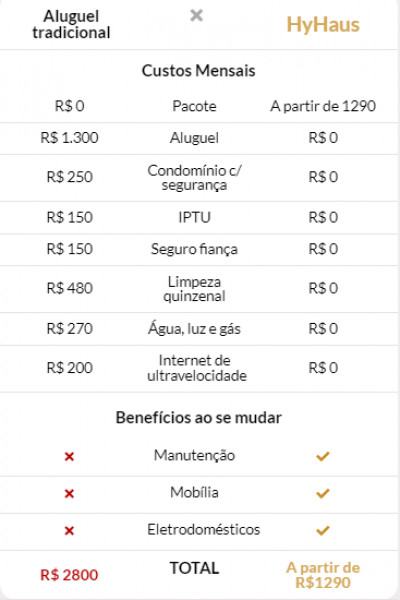Select the Condomínio c/ segurança label
This screenshot has height=600, width=400.
pyautogui.click(x=194, y=178)
